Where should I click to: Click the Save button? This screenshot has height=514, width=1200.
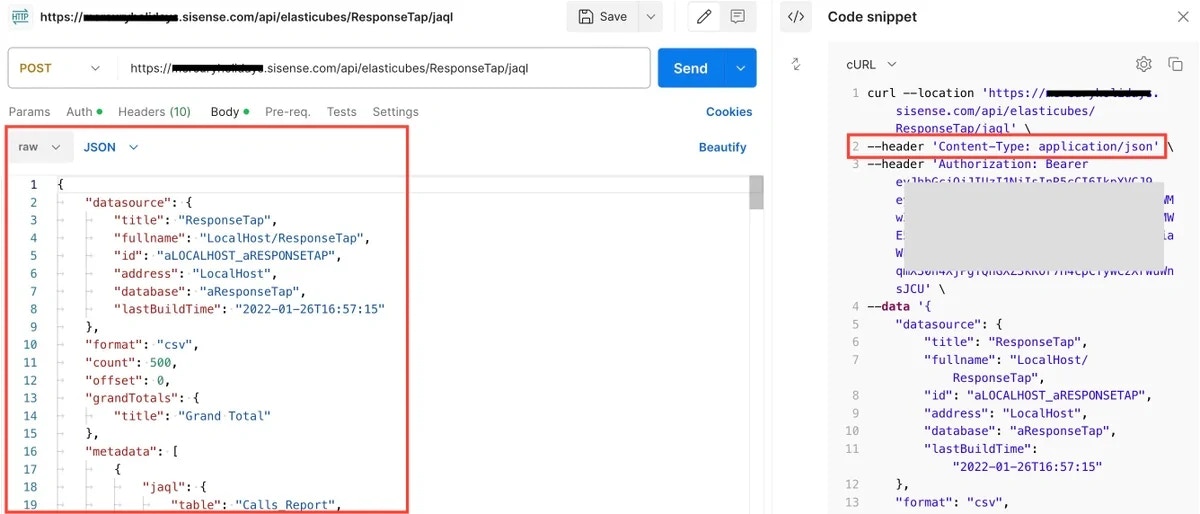pos(603,16)
